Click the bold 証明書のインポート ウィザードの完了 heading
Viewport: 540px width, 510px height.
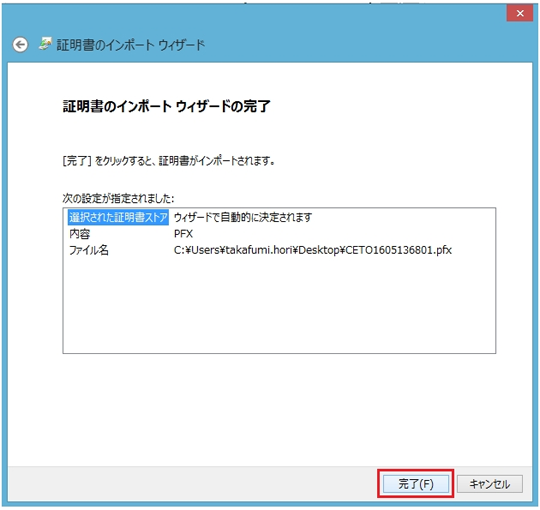point(167,106)
